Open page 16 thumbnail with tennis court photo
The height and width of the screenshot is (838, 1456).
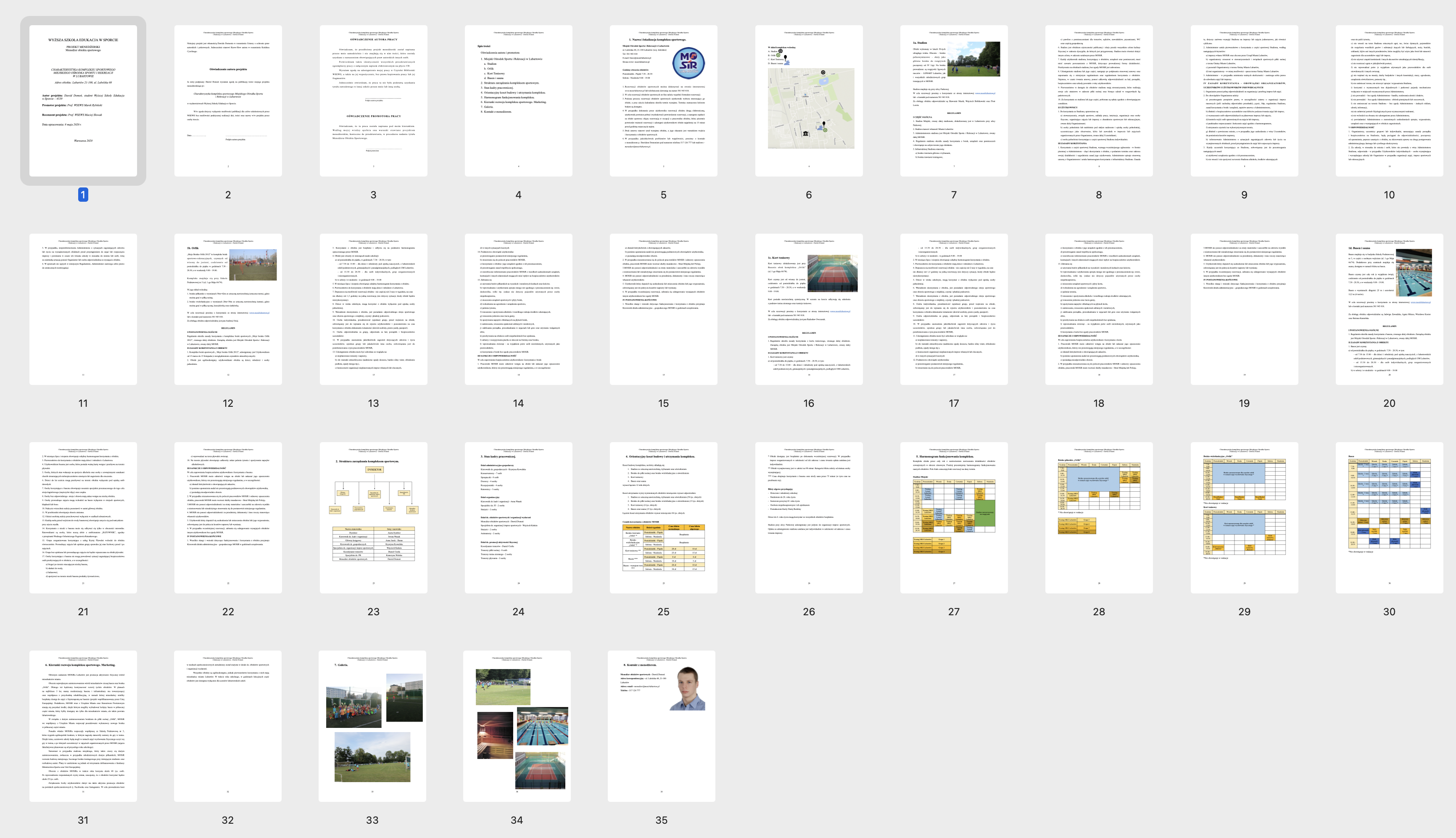click(809, 309)
